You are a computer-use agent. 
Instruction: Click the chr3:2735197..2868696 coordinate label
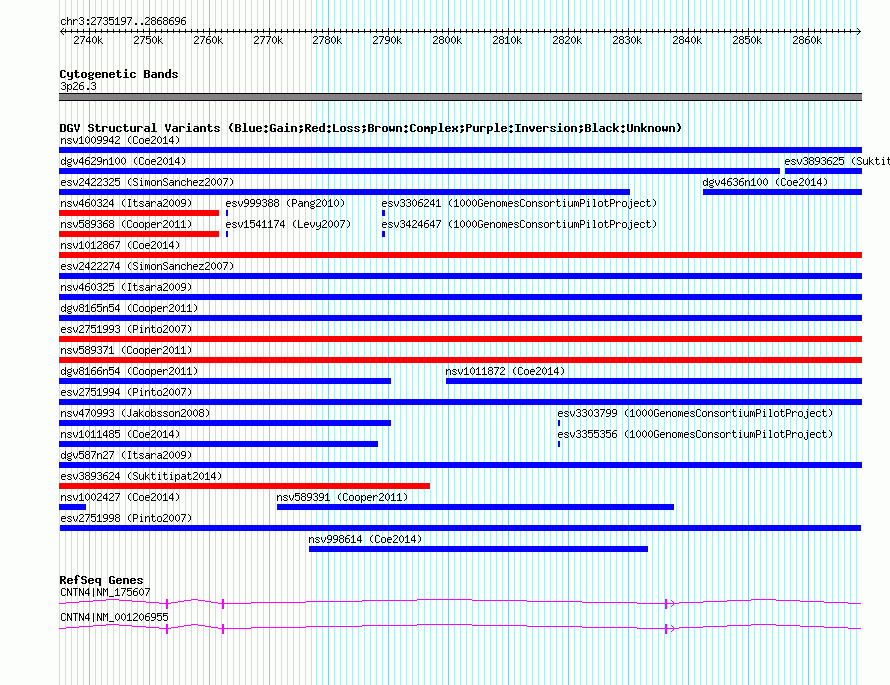123,21
